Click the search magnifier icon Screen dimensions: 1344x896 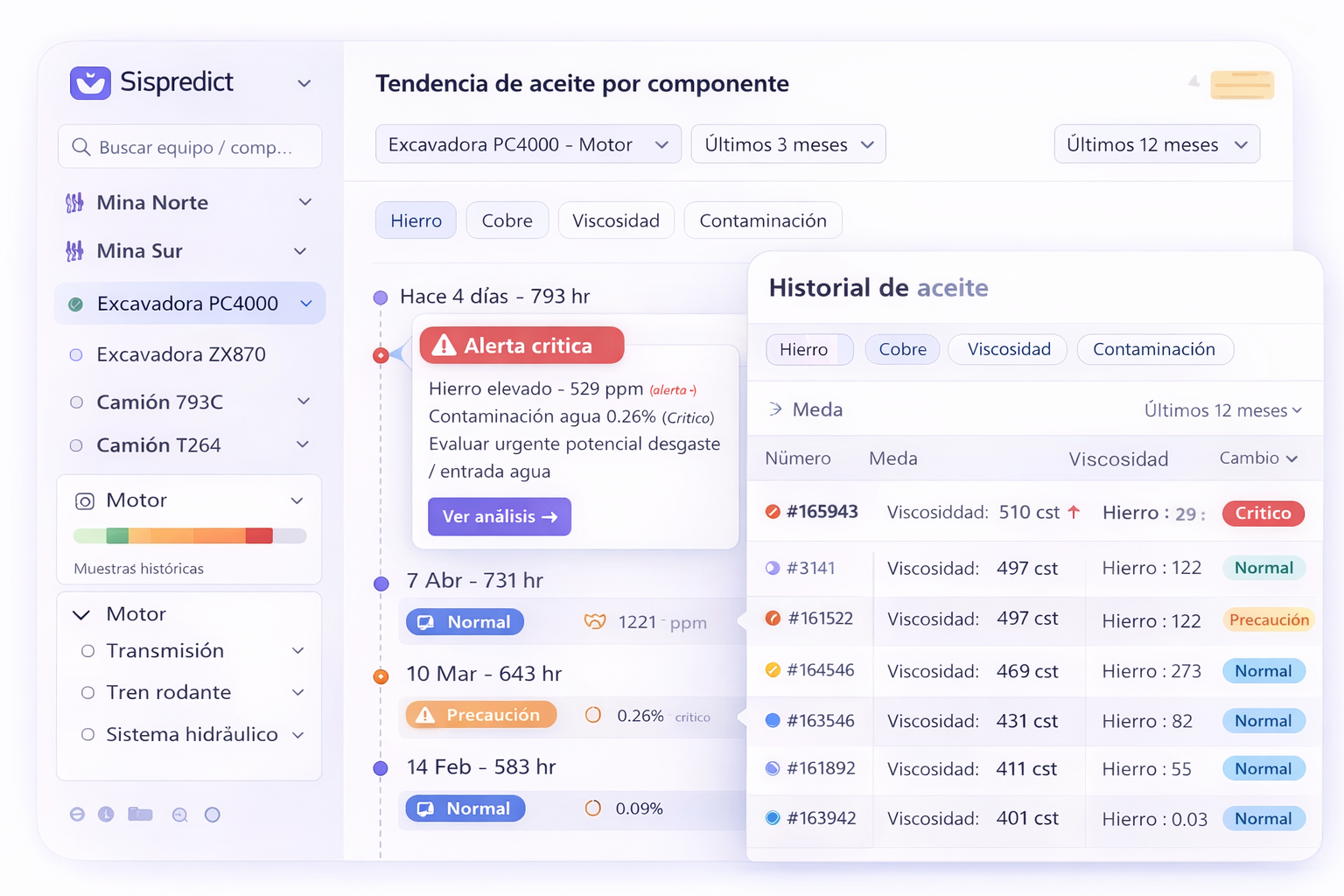pos(81,147)
